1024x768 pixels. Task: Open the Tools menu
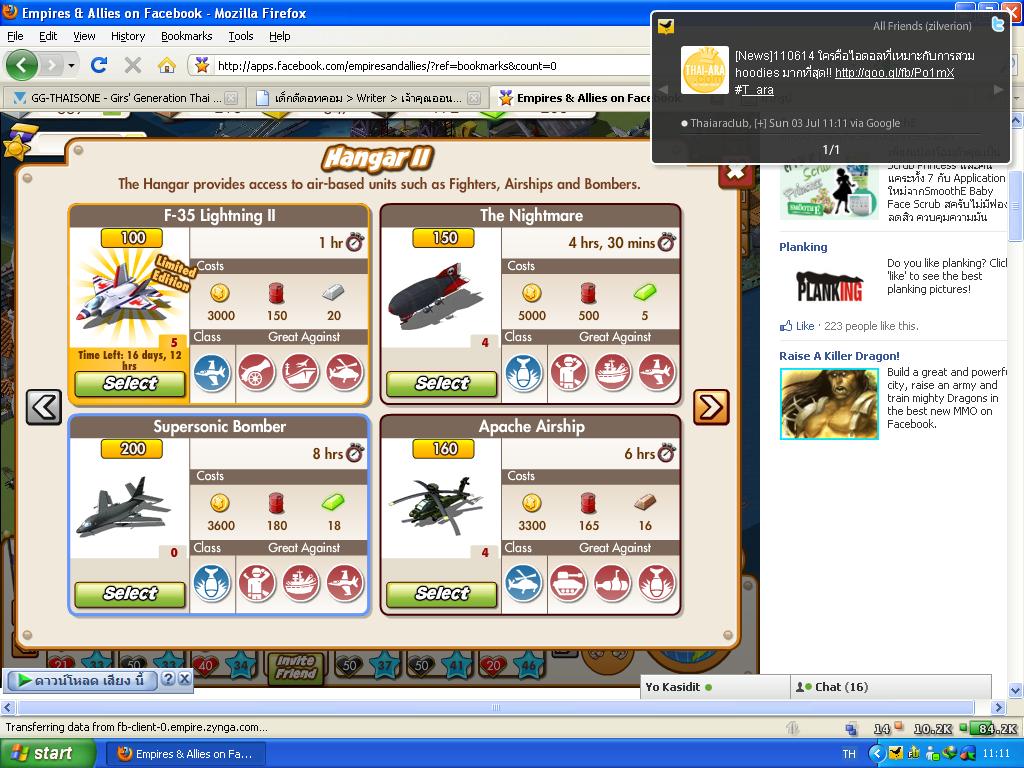(241, 36)
